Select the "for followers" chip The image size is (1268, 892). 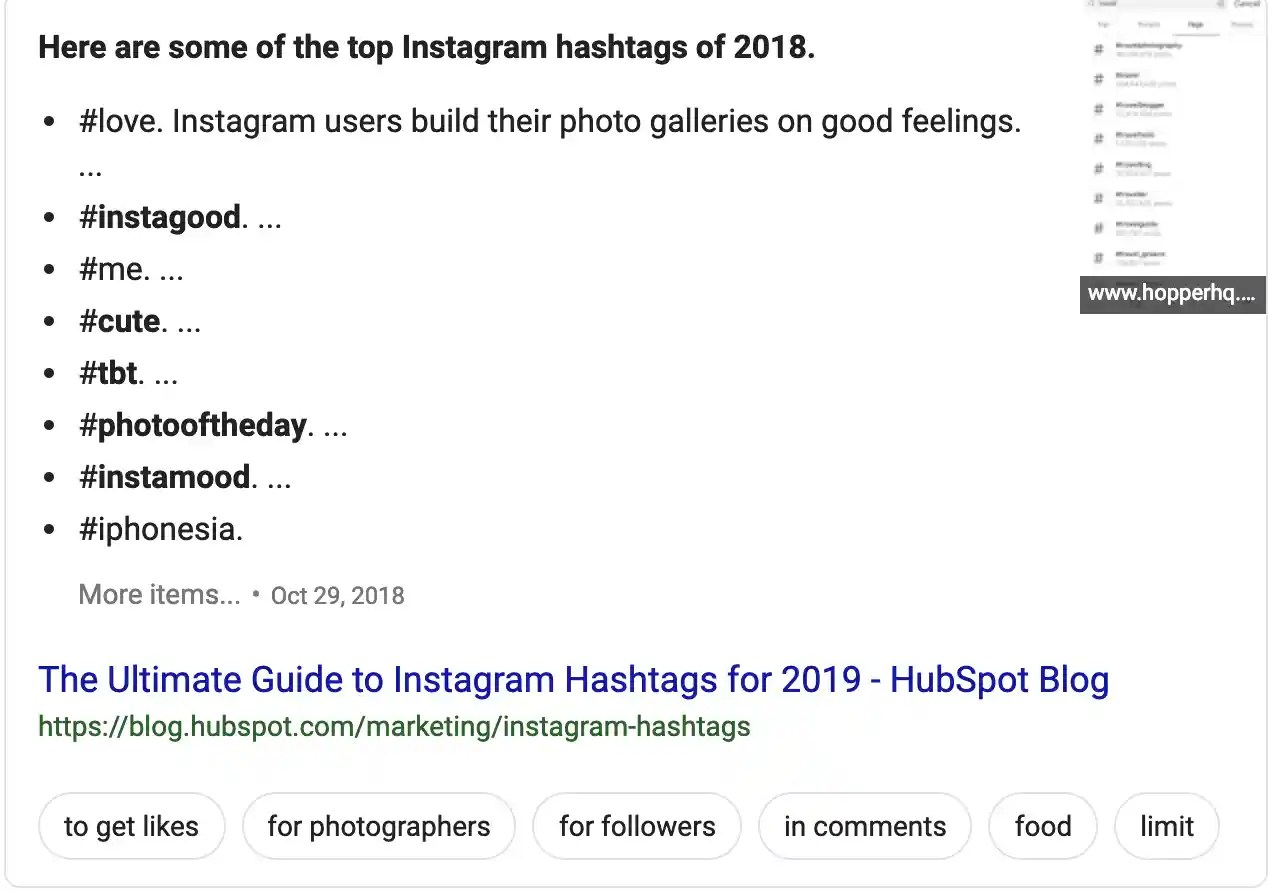click(637, 826)
